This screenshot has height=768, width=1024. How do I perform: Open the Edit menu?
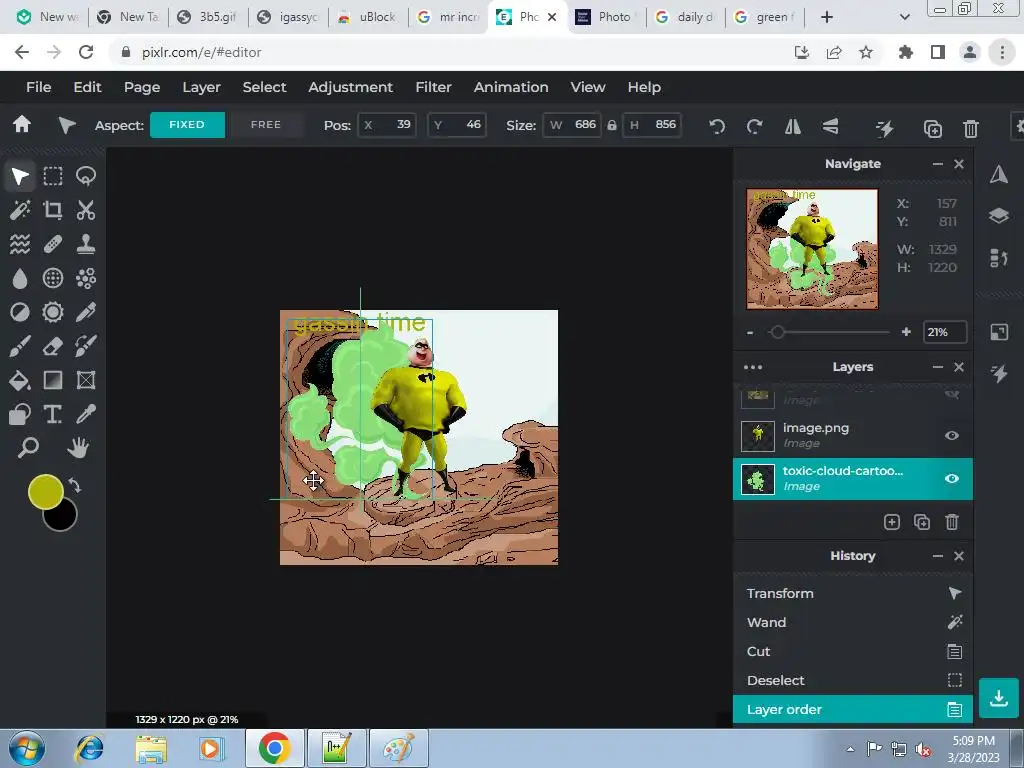(88, 87)
